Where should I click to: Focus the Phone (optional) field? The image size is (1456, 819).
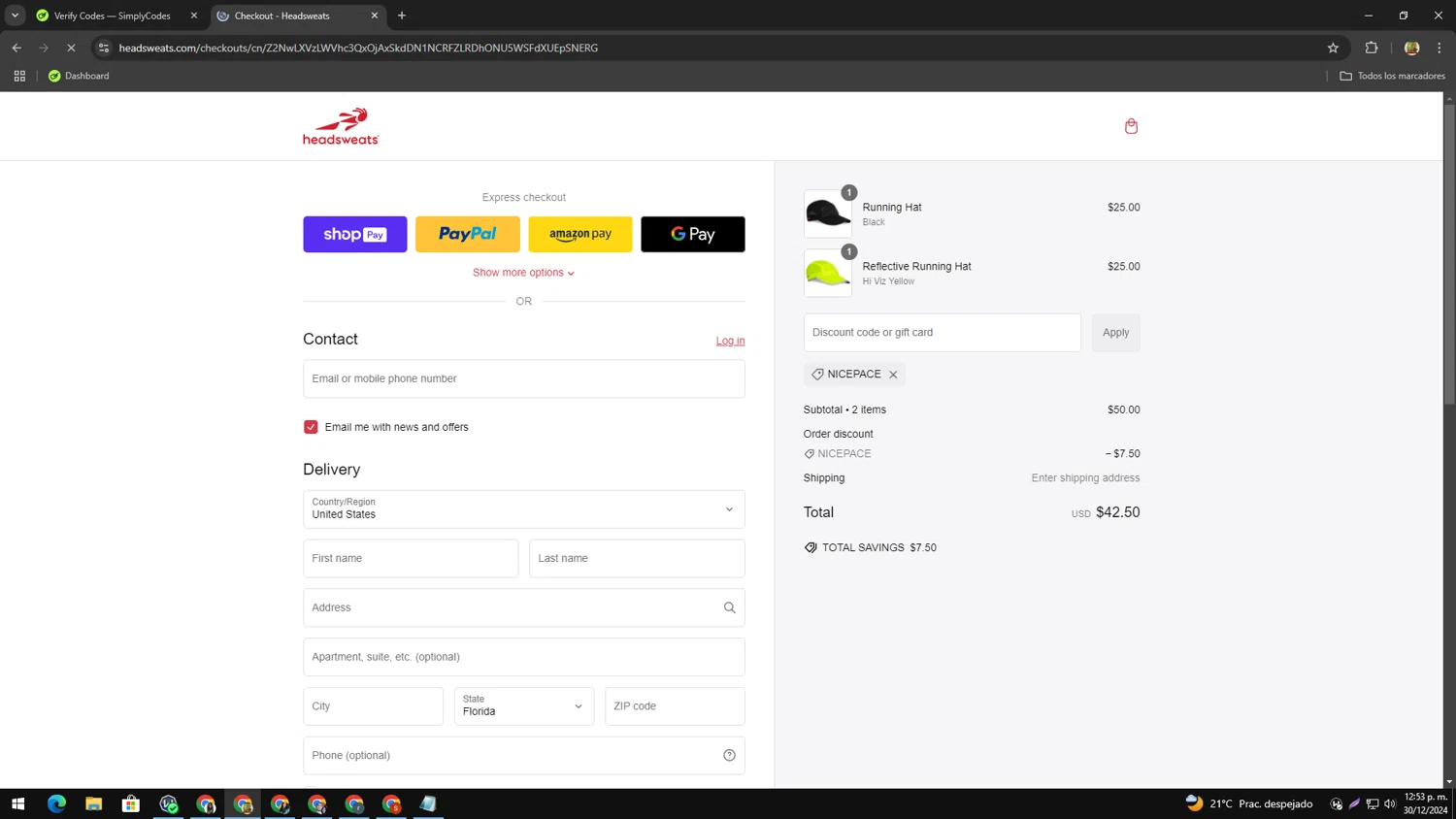[524, 755]
